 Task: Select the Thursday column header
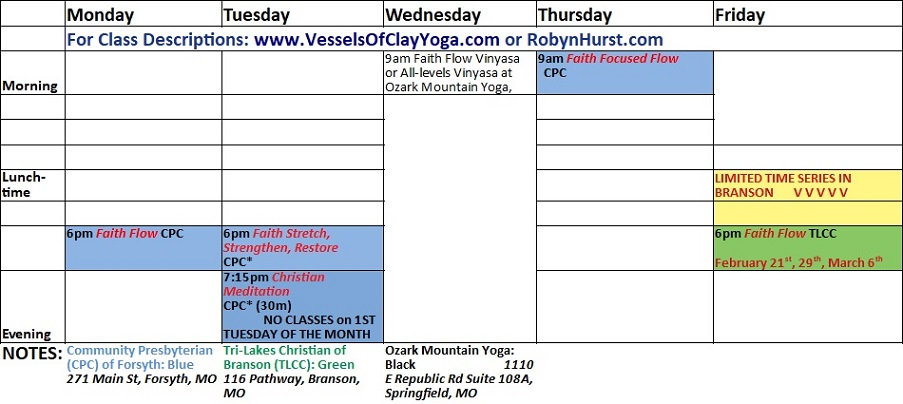pos(575,15)
